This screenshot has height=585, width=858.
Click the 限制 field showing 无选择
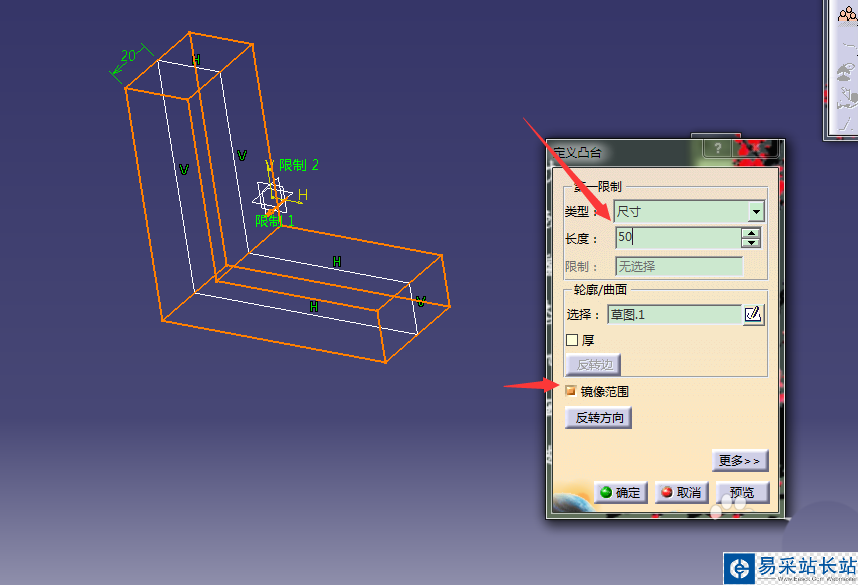tap(679, 267)
